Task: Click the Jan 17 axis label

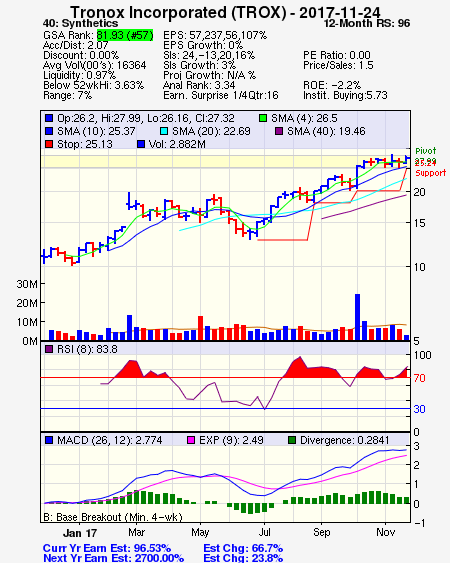Action: point(80,533)
